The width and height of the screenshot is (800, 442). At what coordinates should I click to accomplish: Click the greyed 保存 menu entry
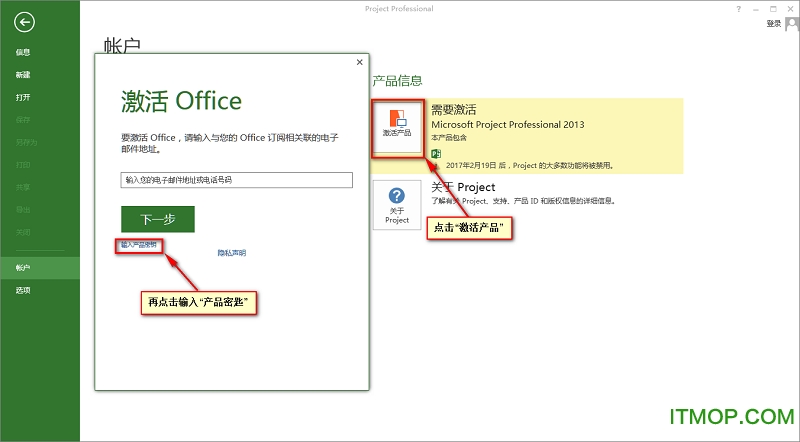coord(23,119)
